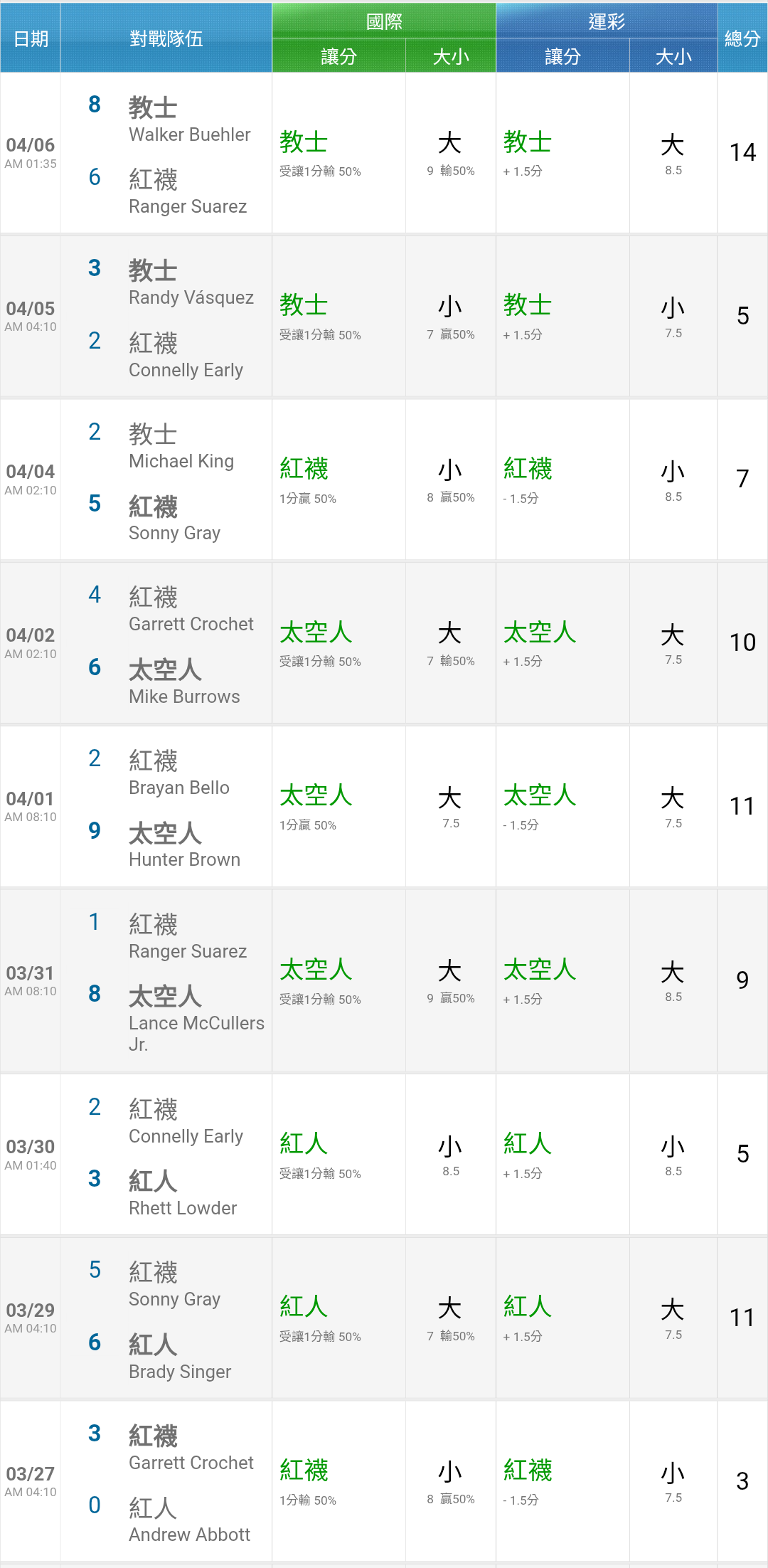The height and width of the screenshot is (1568, 768).
Task: Click the 對戰隊伍 column header
Action: click(x=166, y=38)
